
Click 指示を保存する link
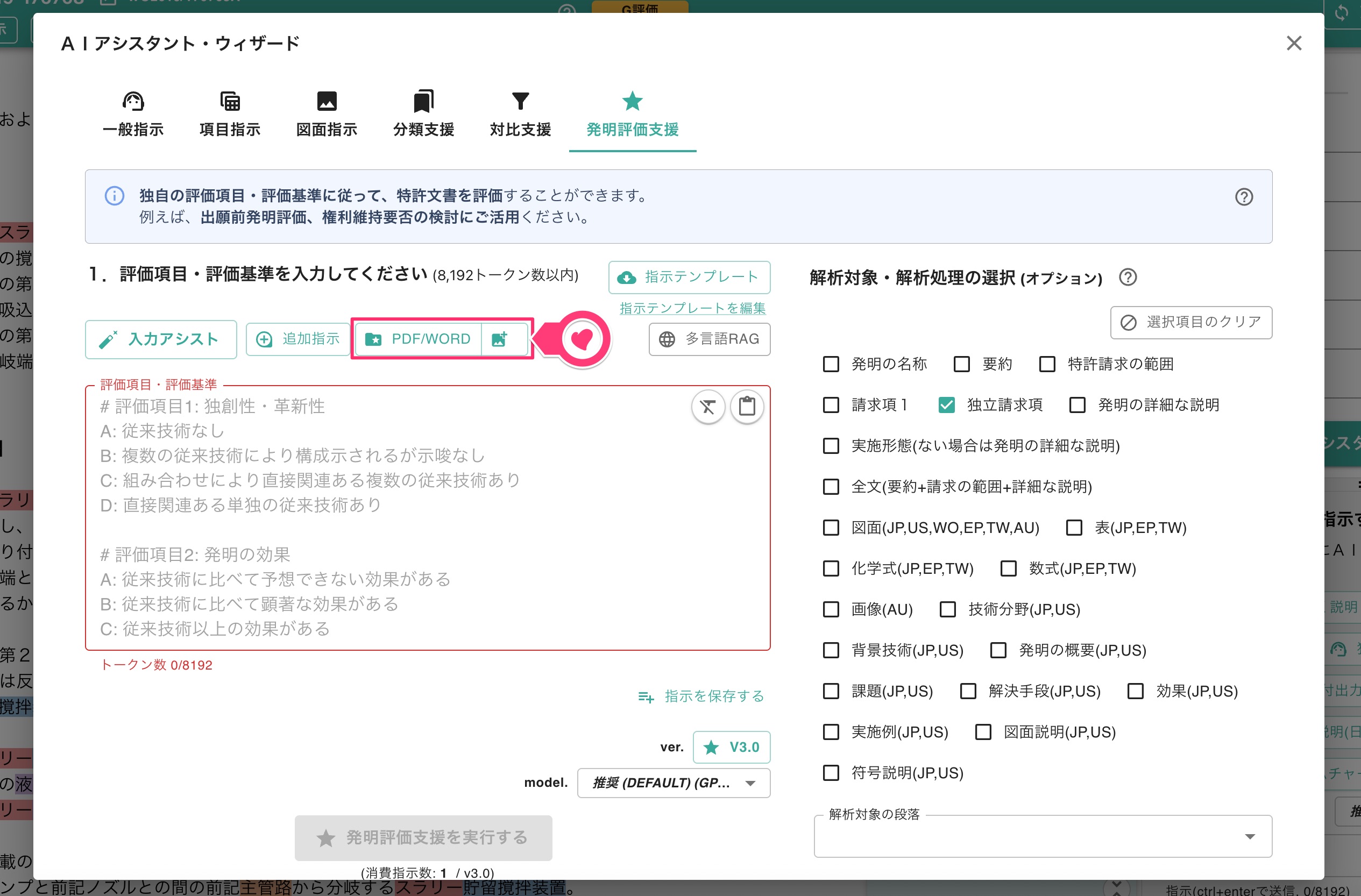click(700, 696)
